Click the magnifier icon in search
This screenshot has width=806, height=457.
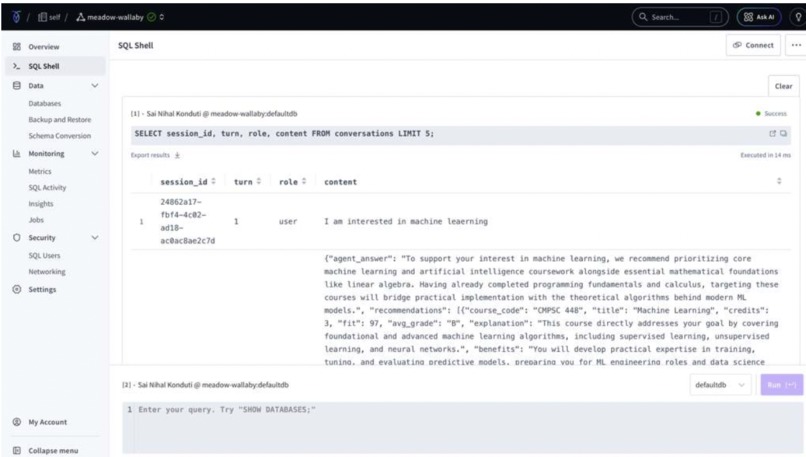[x=643, y=17]
